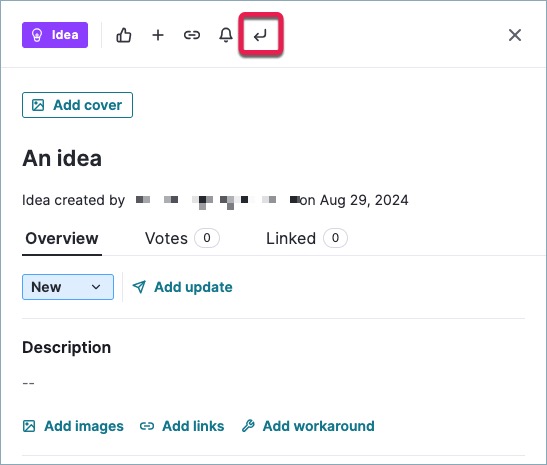Click Add links below description

click(182, 426)
